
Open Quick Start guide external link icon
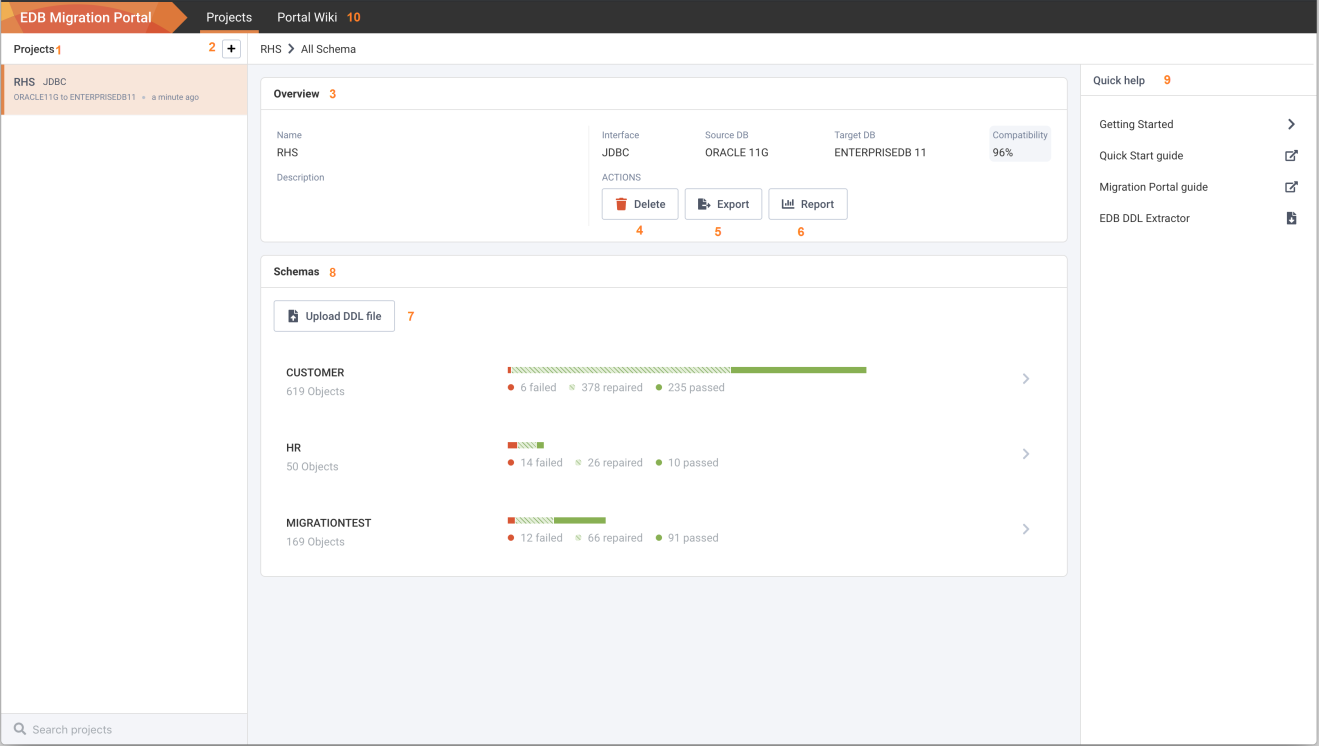[x=1291, y=155]
